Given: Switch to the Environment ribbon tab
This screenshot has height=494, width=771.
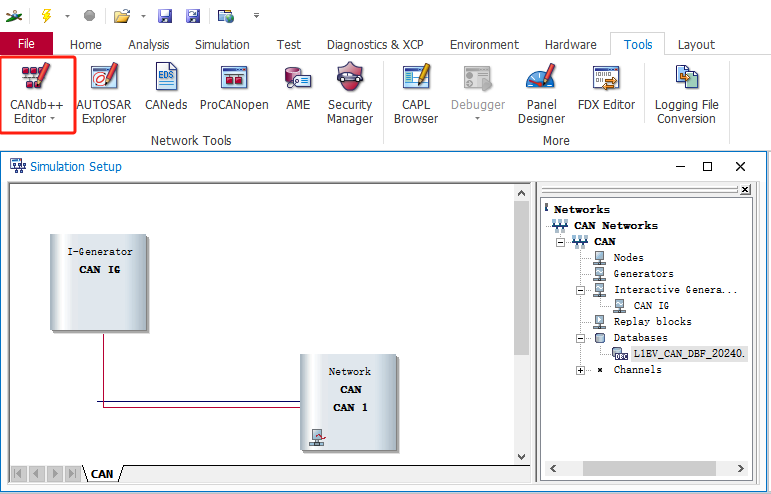Looking at the screenshot, I should [x=484, y=45].
